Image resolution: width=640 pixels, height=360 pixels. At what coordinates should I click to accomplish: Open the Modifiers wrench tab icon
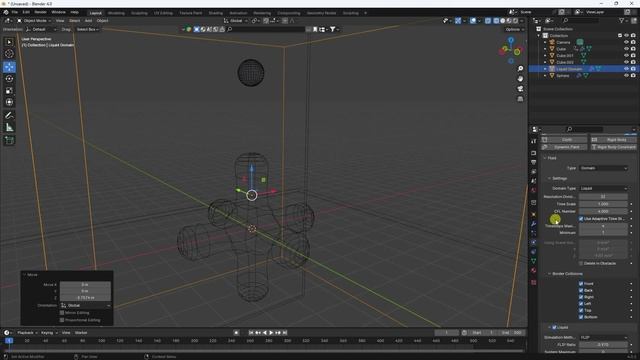click(x=533, y=224)
